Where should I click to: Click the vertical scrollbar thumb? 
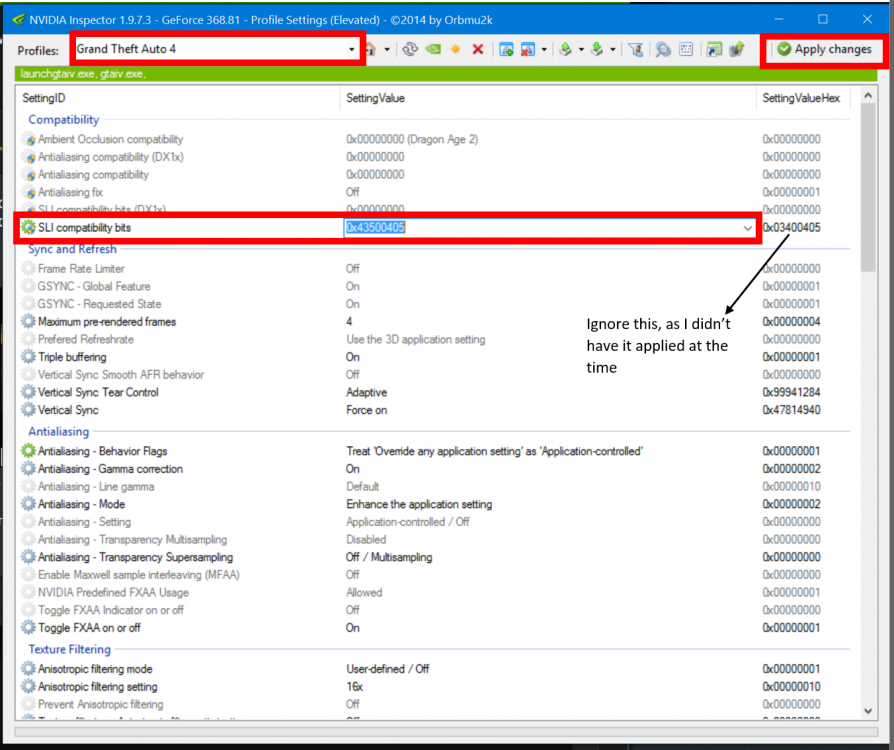point(868,188)
